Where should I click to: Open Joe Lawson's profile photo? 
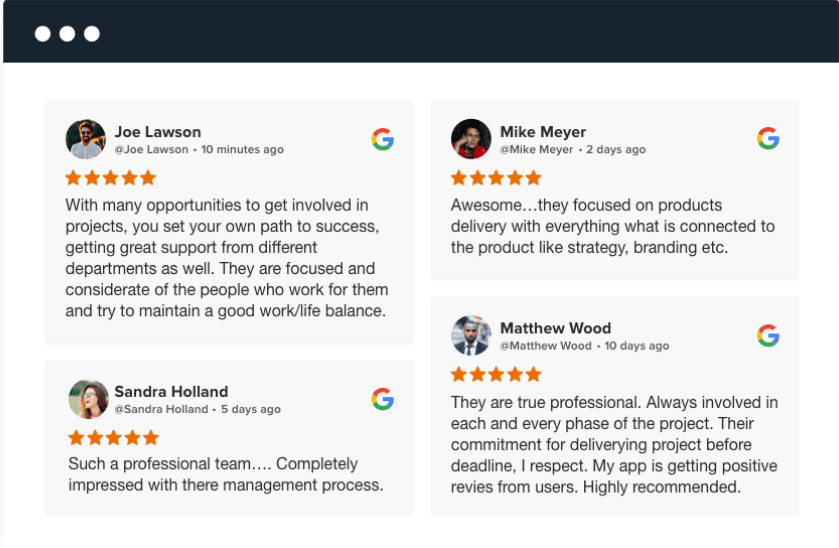click(86, 139)
